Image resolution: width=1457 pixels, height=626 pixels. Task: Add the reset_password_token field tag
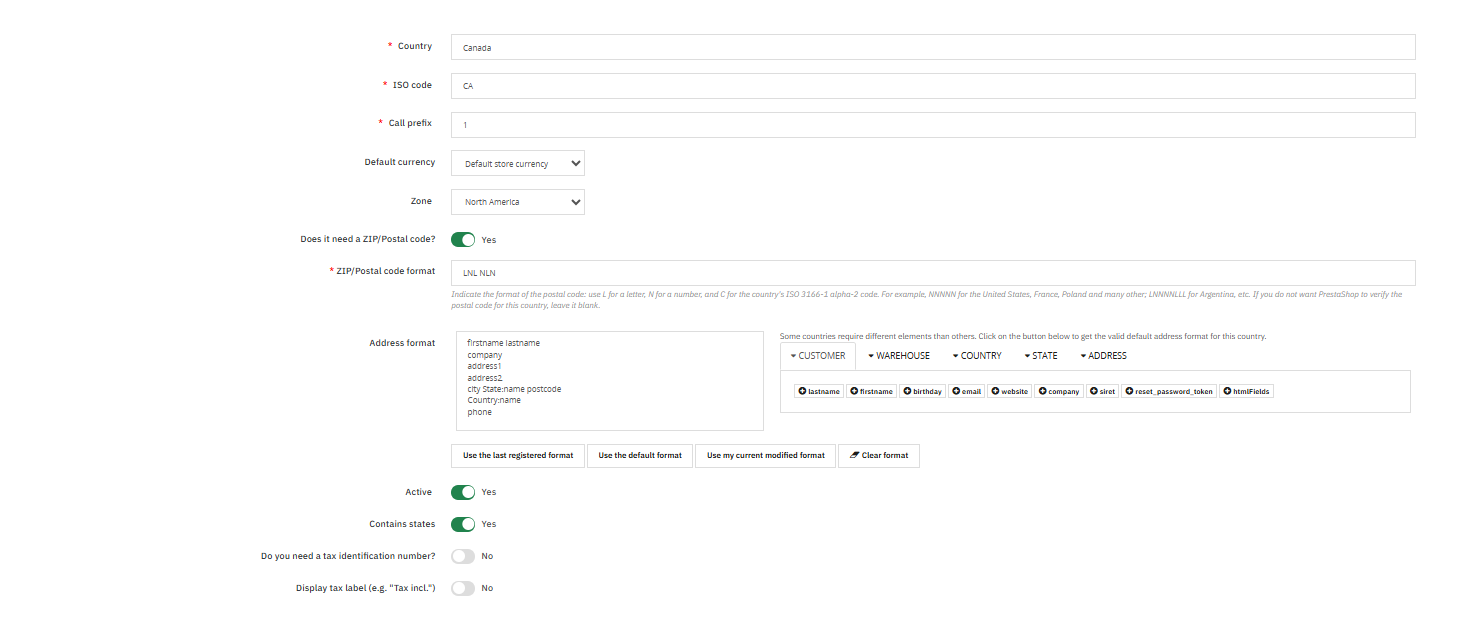pos(1170,391)
